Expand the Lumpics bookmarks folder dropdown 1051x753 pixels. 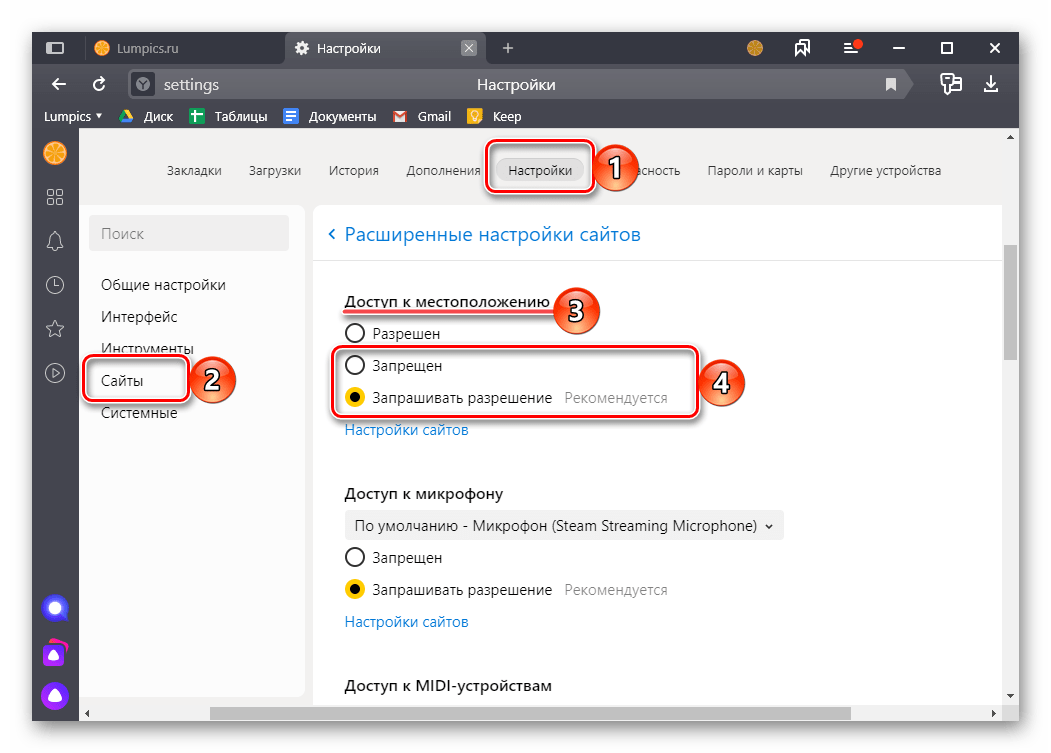point(73,117)
